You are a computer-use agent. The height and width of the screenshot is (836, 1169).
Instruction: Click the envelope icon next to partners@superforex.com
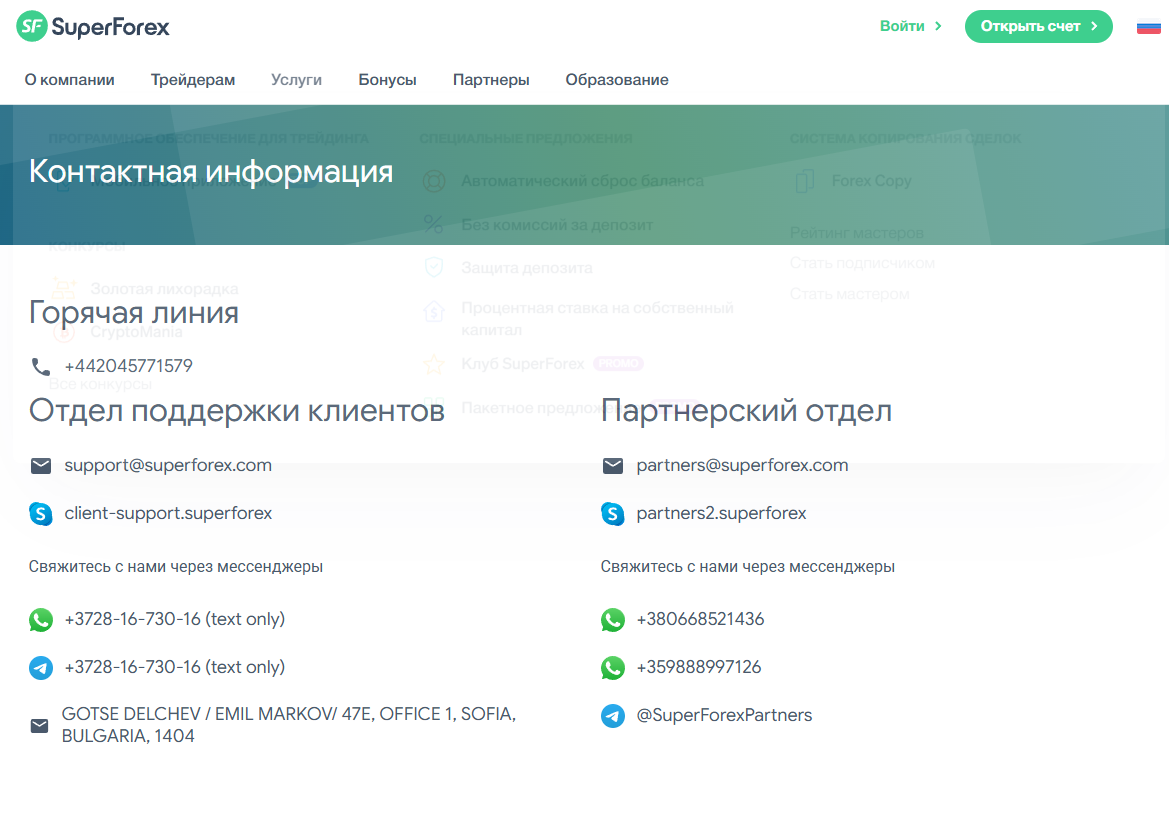tap(613, 465)
